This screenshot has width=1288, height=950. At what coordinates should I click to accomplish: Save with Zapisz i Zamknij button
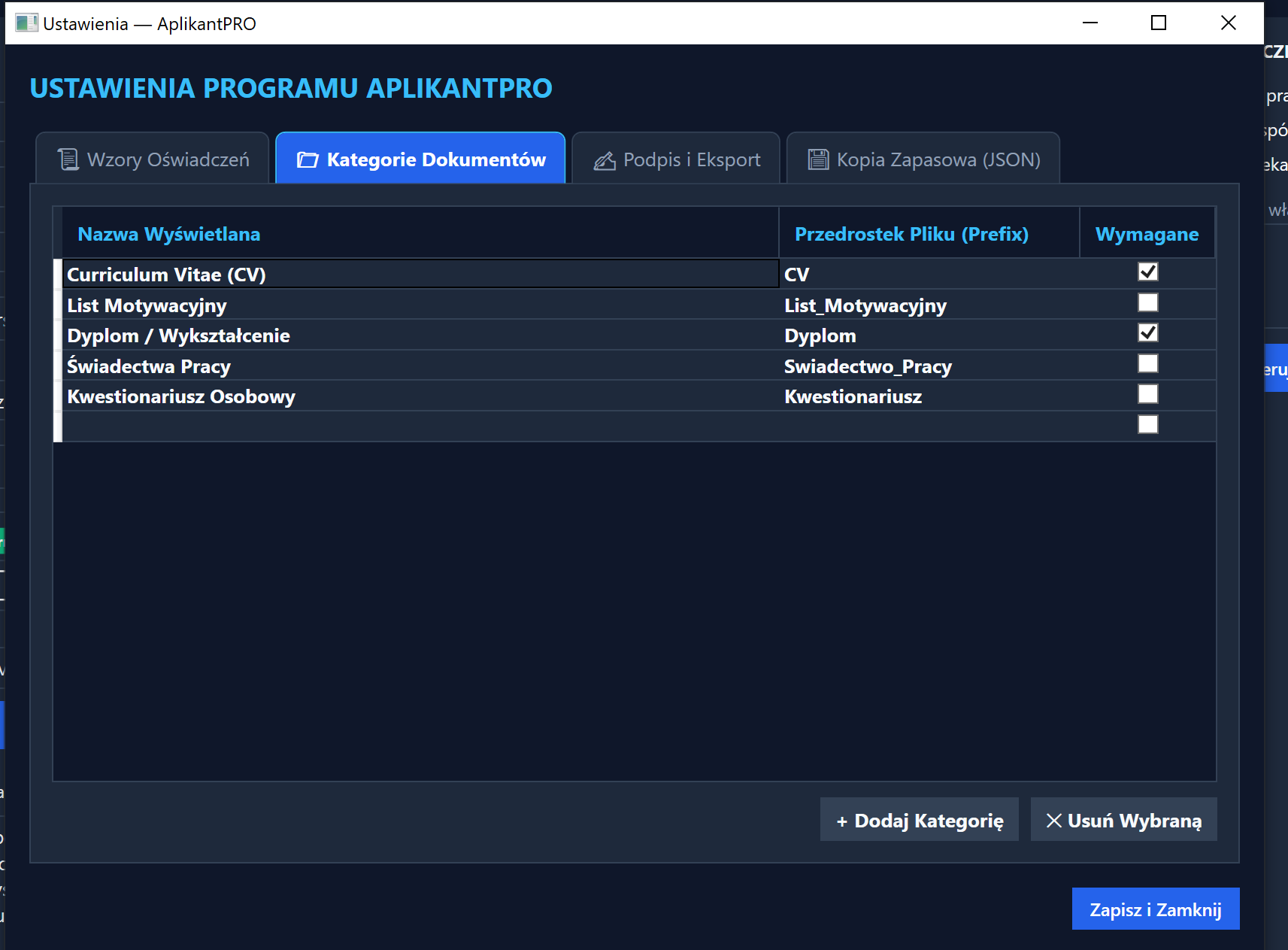pos(1156,909)
